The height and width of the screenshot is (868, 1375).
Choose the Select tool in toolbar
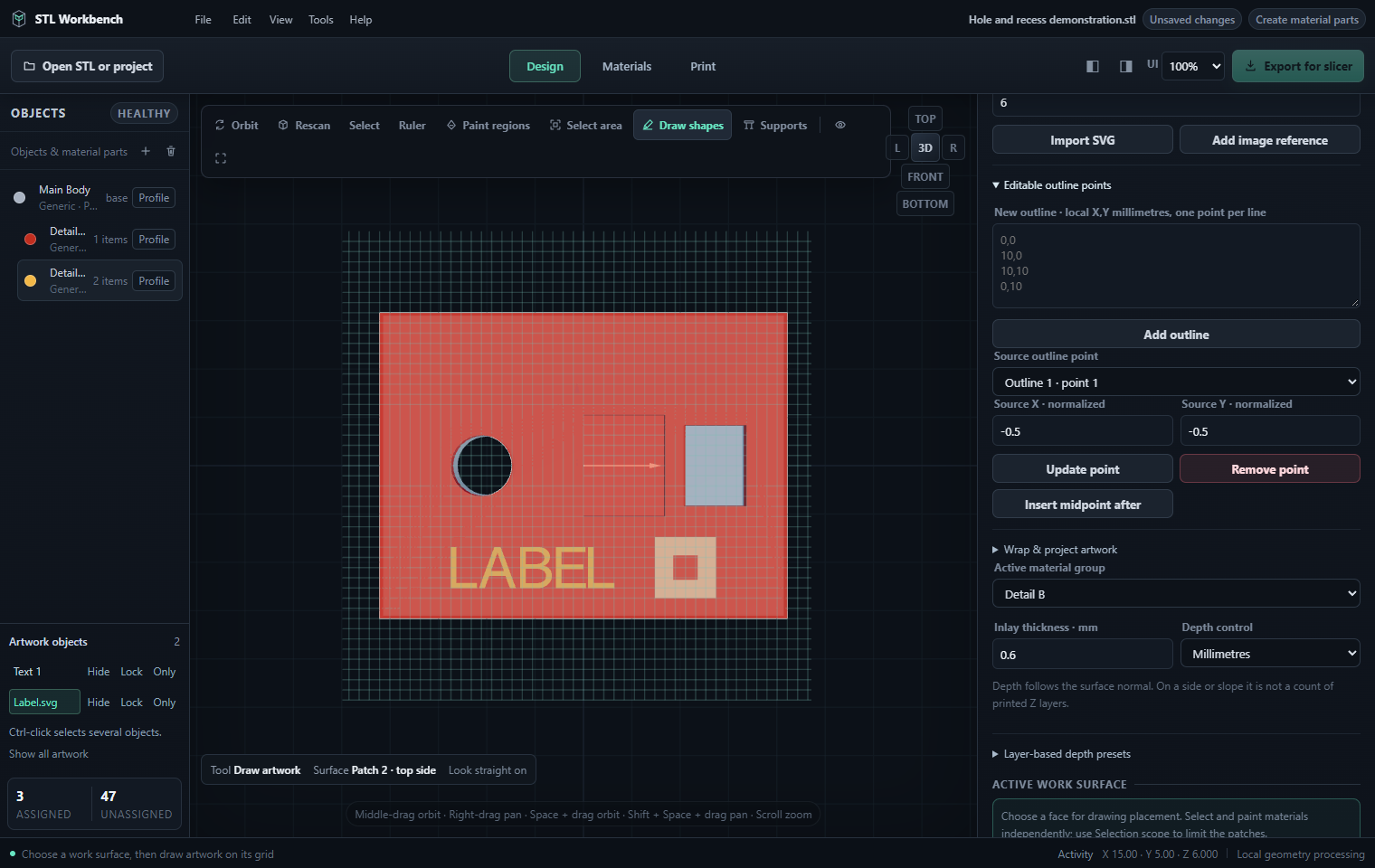[365, 126]
